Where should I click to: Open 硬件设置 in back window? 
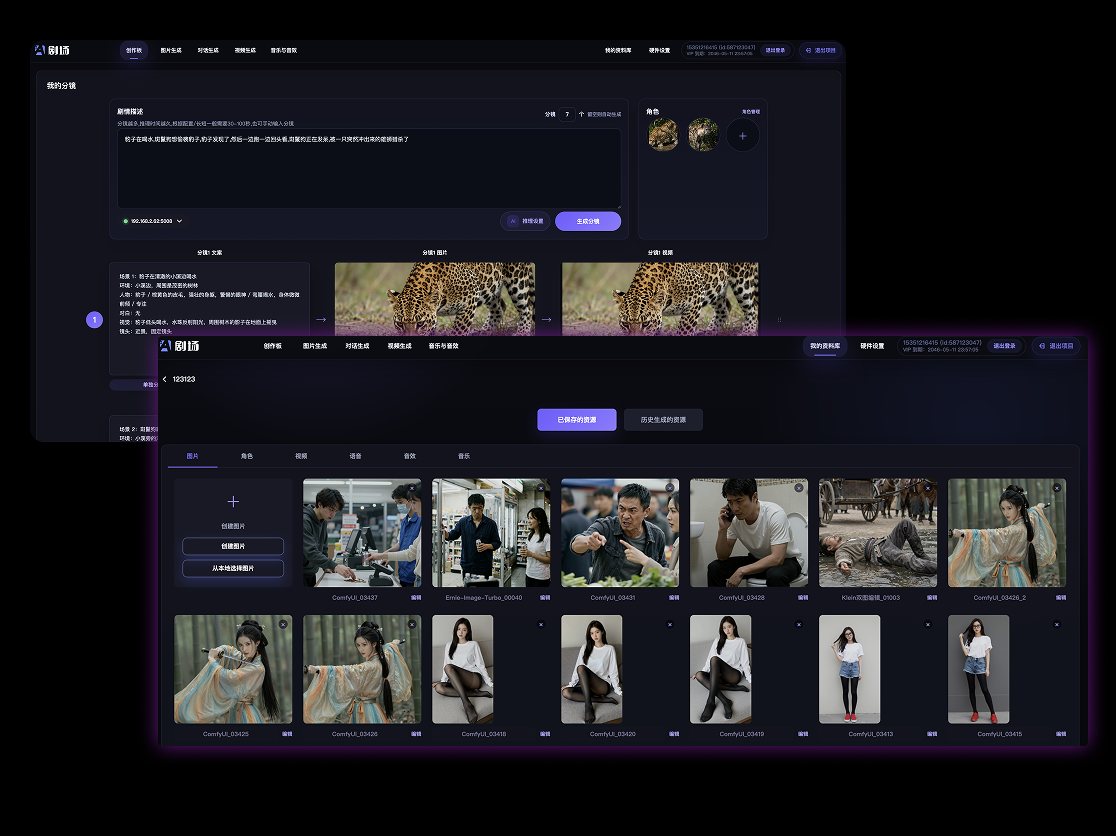[659, 51]
